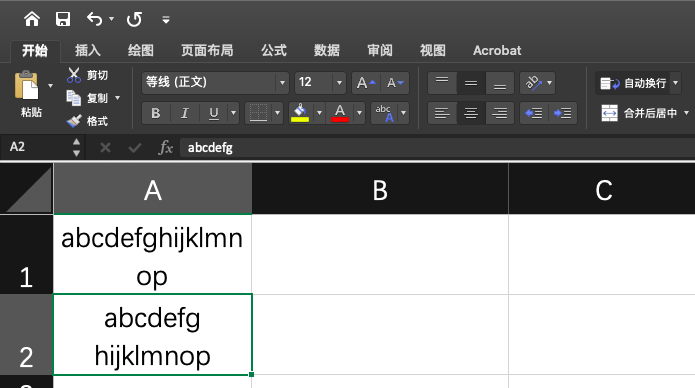Open the Name Box stepper arrows
The width and height of the screenshot is (695, 388).
pos(76,147)
